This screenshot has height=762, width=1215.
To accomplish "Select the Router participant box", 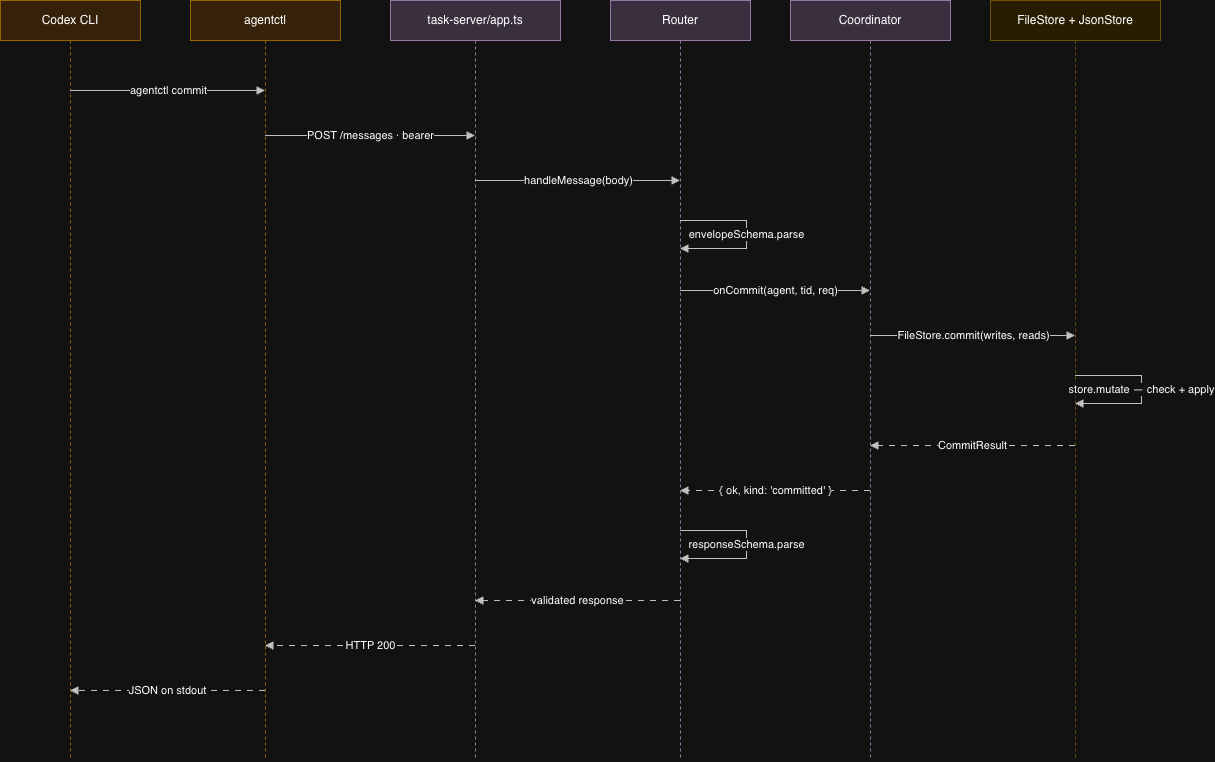I will coord(680,20).
